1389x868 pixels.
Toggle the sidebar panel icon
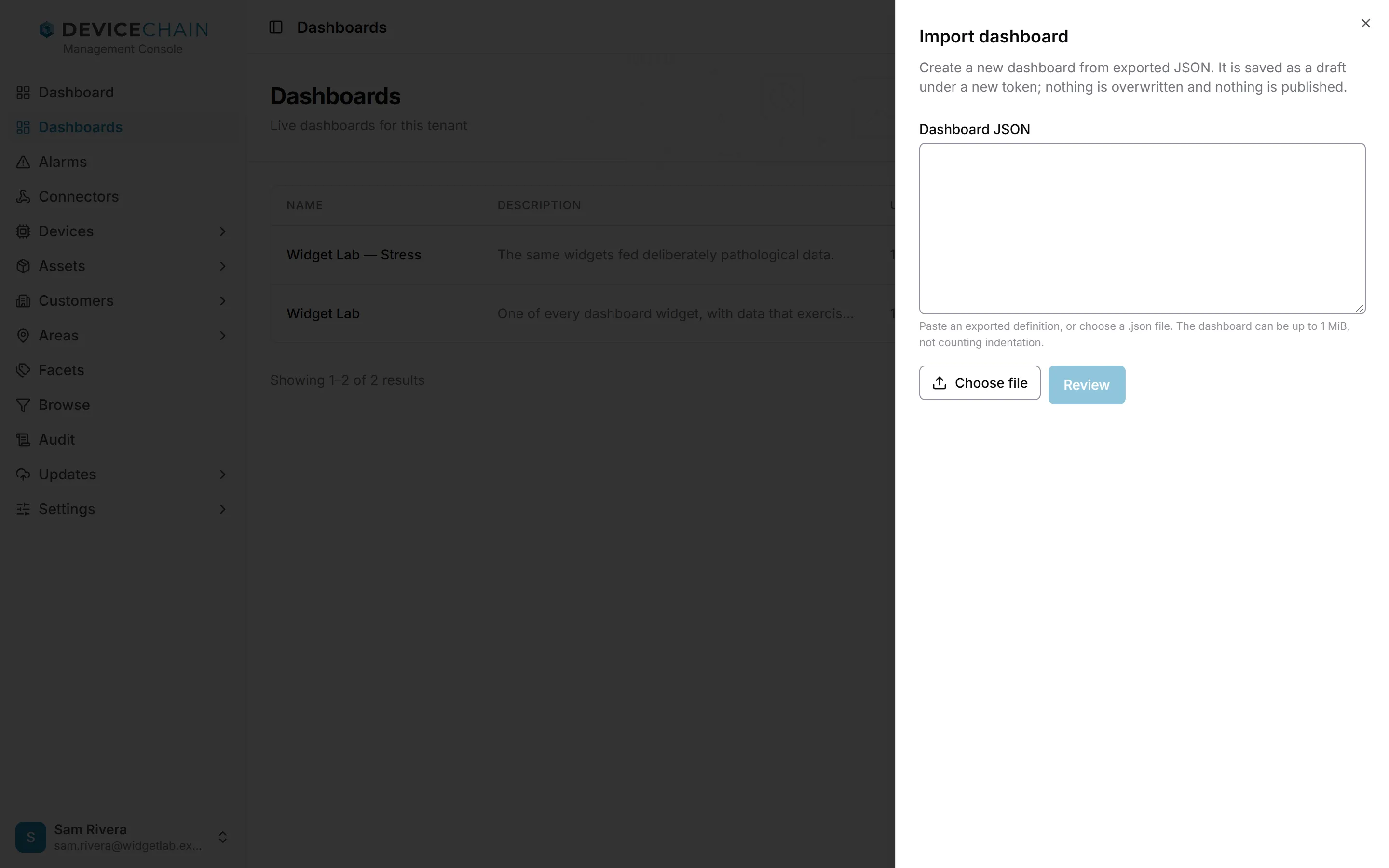coord(275,27)
